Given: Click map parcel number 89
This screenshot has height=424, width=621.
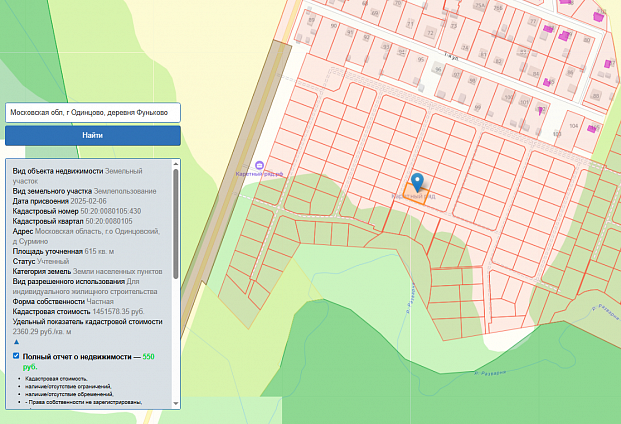Looking at the screenshot, I should (x=311, y=20).
